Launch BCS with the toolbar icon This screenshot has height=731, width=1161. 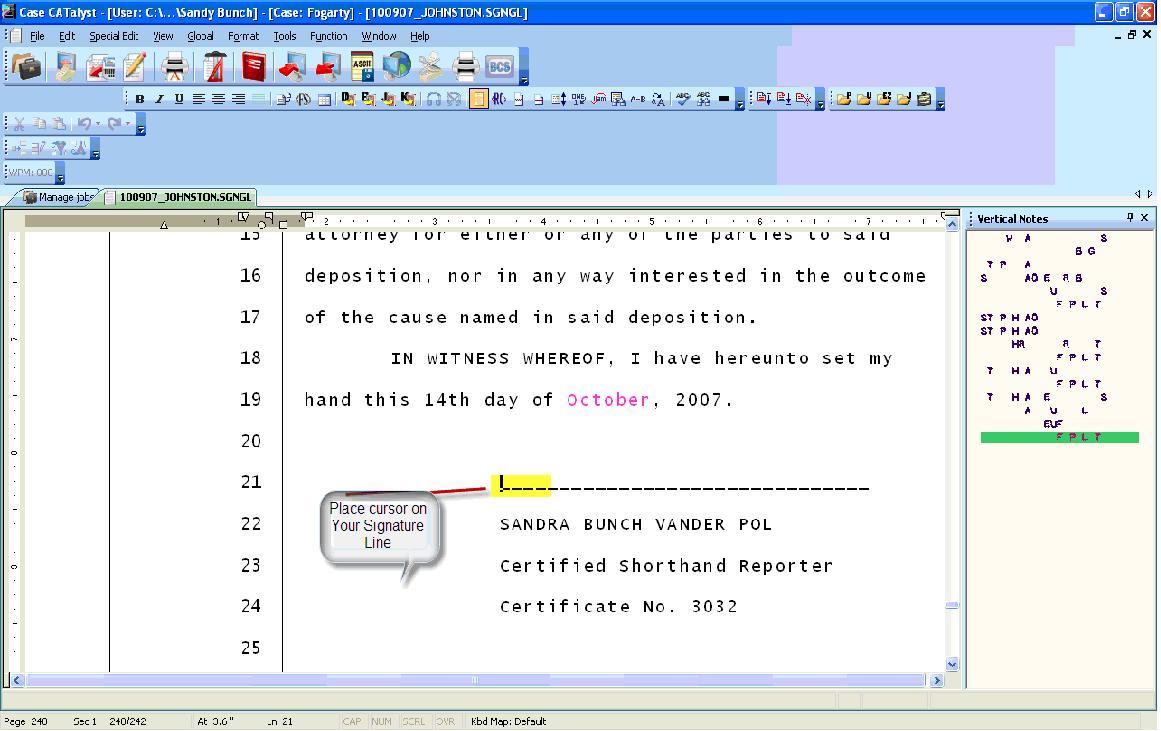point(499,66)
